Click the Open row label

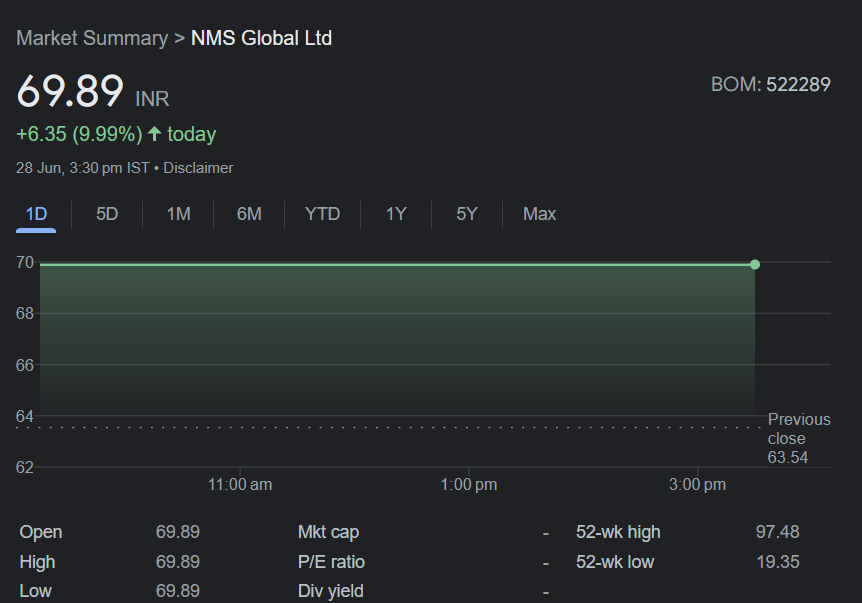[x=41, y=532]
